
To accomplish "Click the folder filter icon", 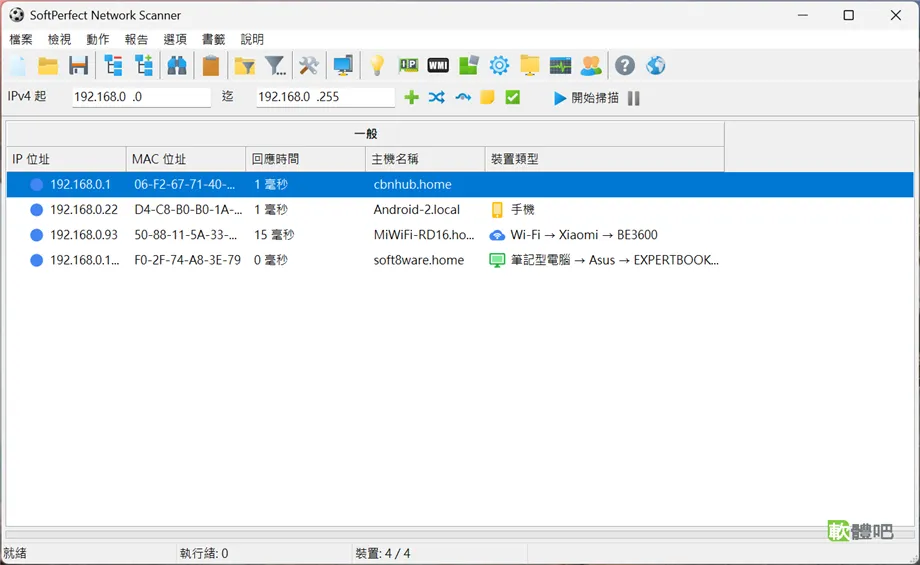I will (244, 66).
